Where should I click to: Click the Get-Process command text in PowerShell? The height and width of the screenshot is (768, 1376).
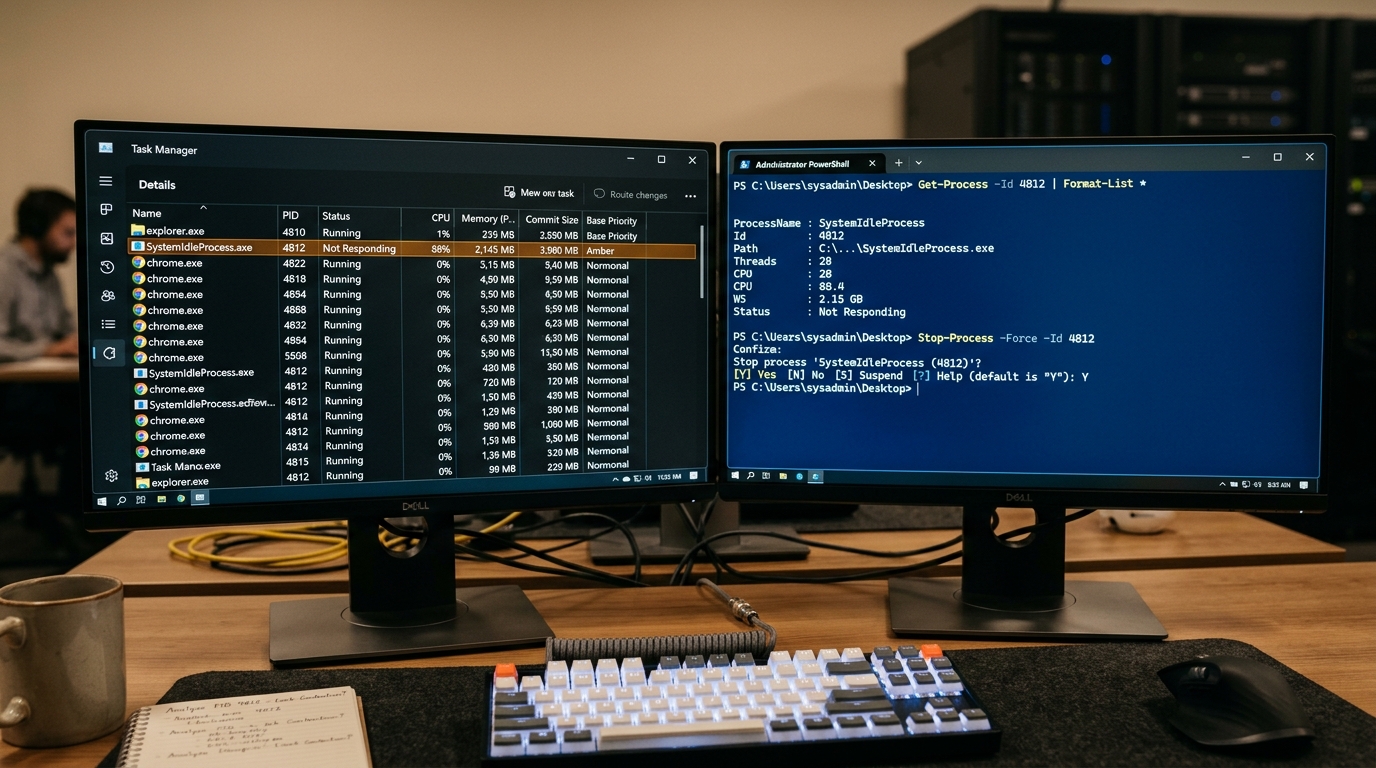pos(953,184)
